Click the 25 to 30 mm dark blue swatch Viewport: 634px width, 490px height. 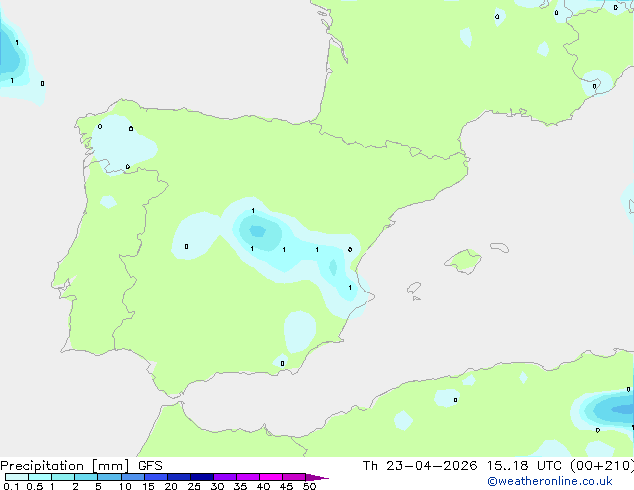click(201, 477)
